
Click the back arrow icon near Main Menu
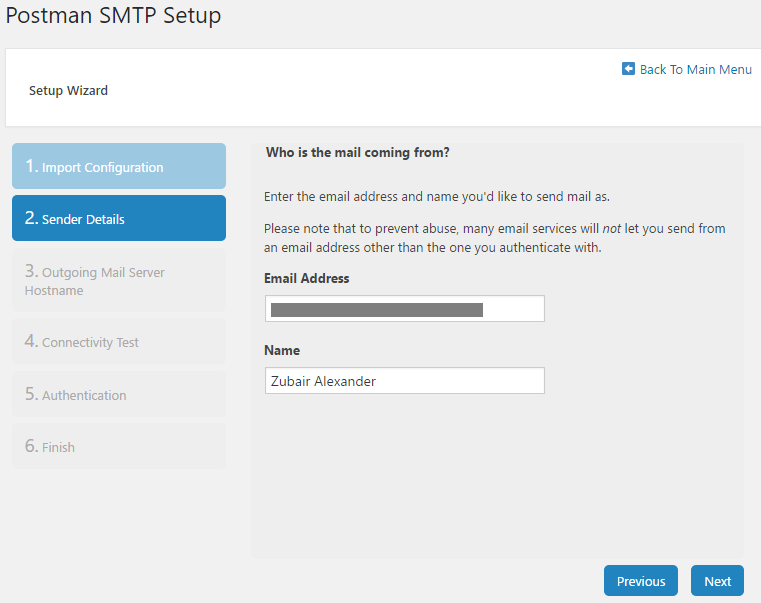click(628, 69)
